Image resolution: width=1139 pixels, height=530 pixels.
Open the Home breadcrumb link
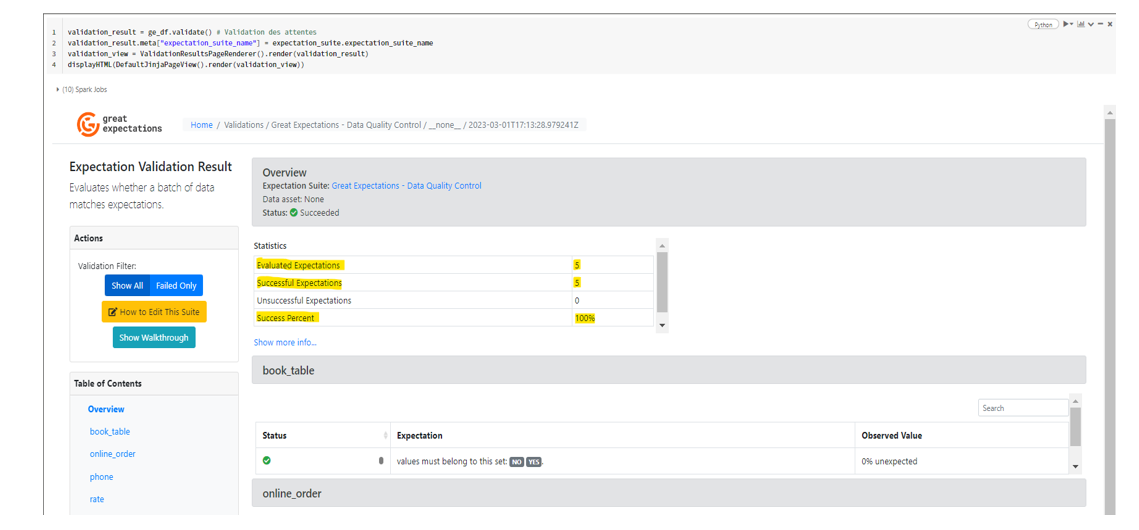pos(201,125)
